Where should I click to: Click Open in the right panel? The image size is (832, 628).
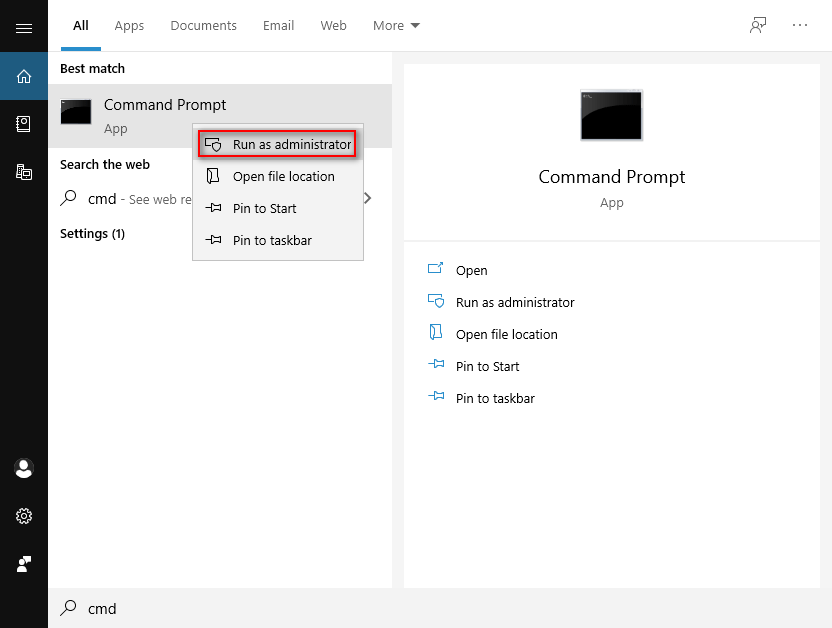point(471,270)
